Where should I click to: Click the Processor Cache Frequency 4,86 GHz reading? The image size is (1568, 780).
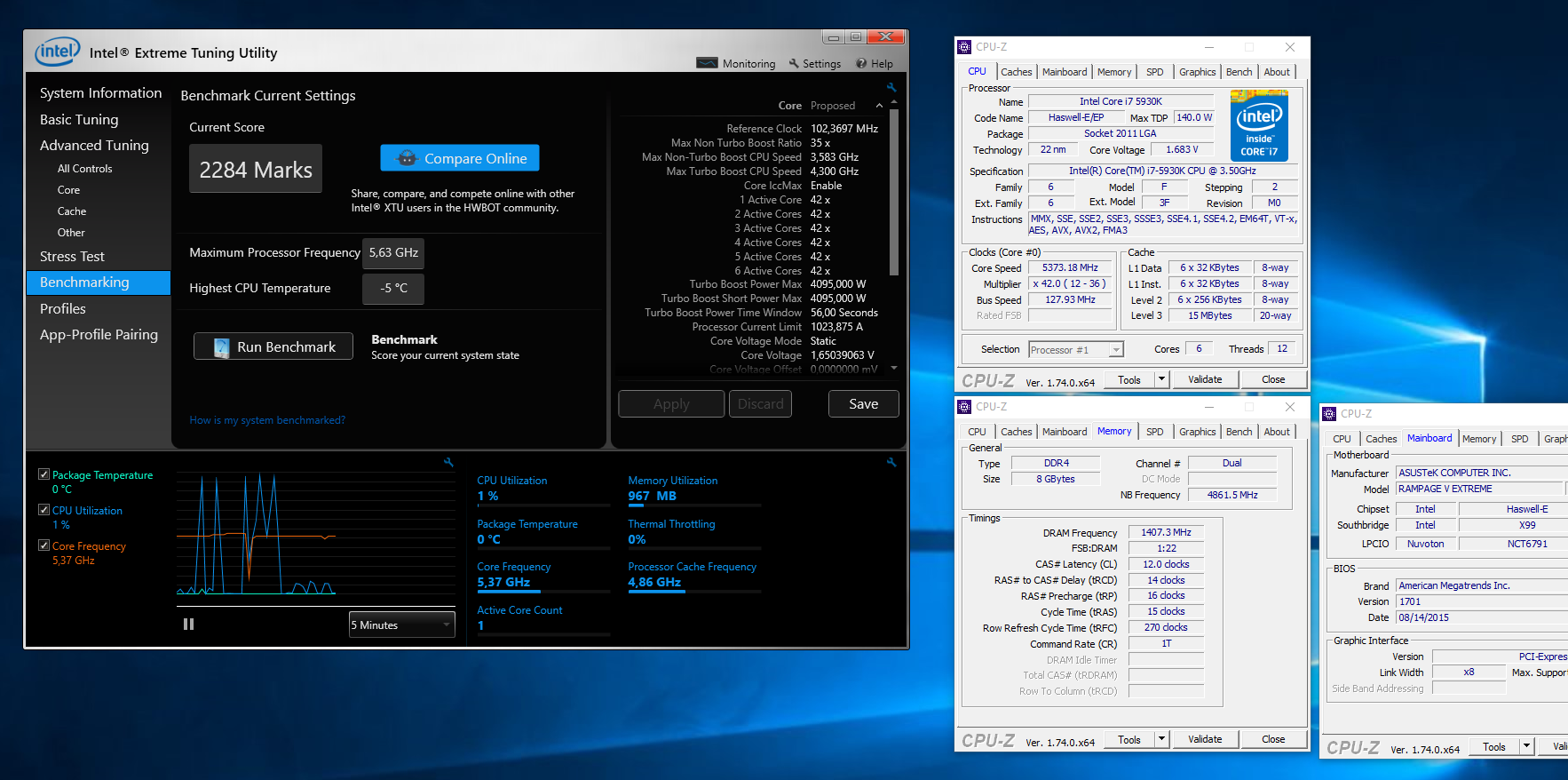coord(654,583)
